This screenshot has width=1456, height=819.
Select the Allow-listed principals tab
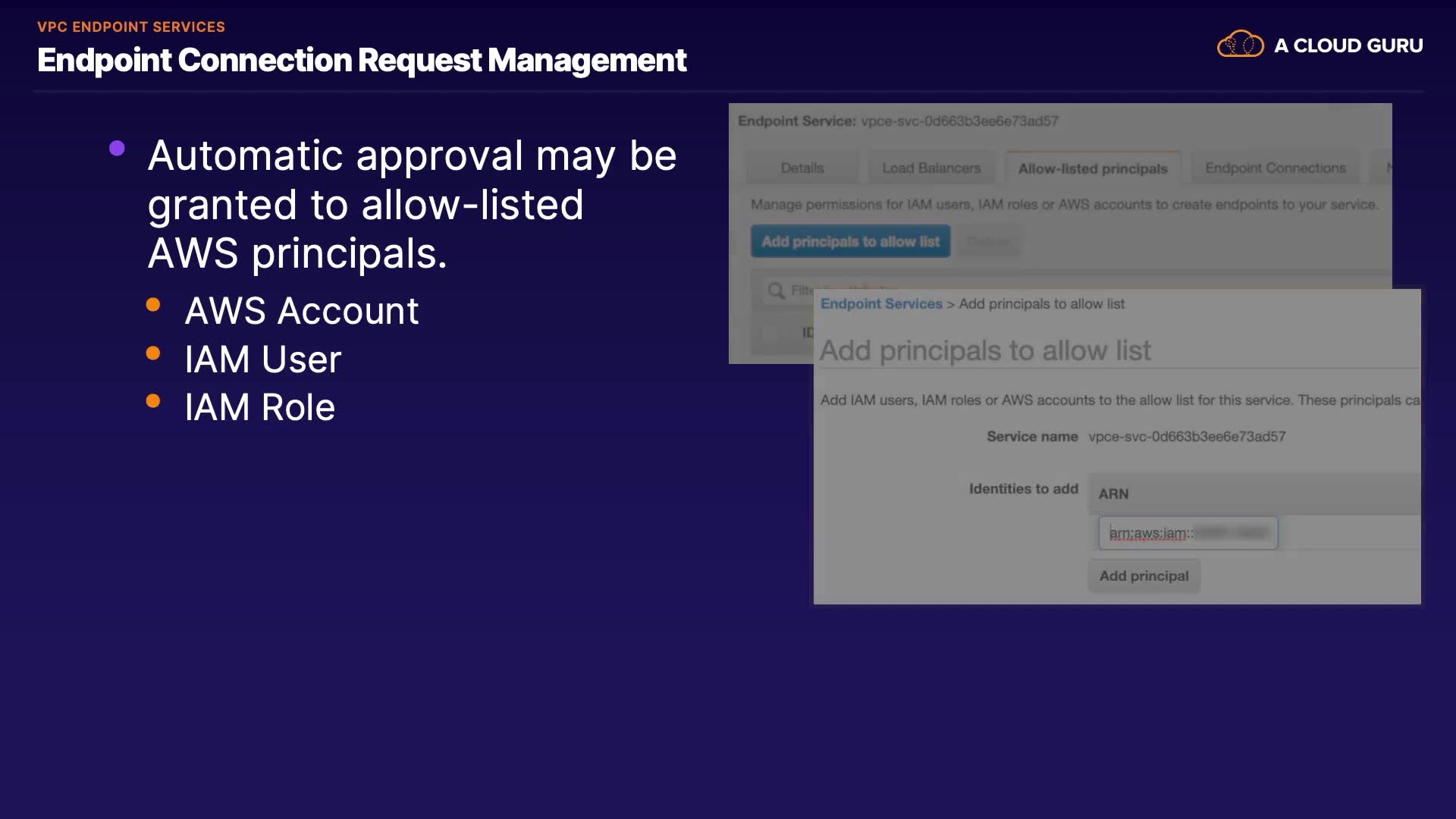click(1092, 168)
